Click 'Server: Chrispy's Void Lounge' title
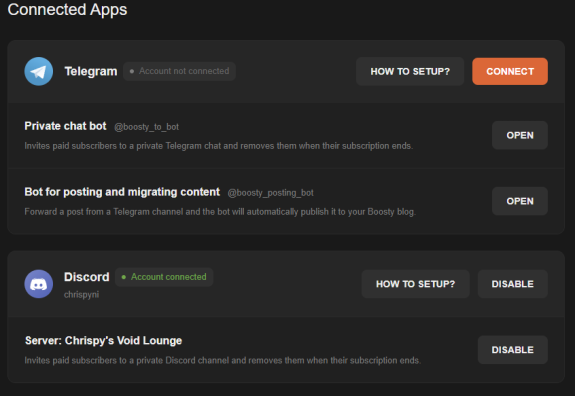 [103, 341]
